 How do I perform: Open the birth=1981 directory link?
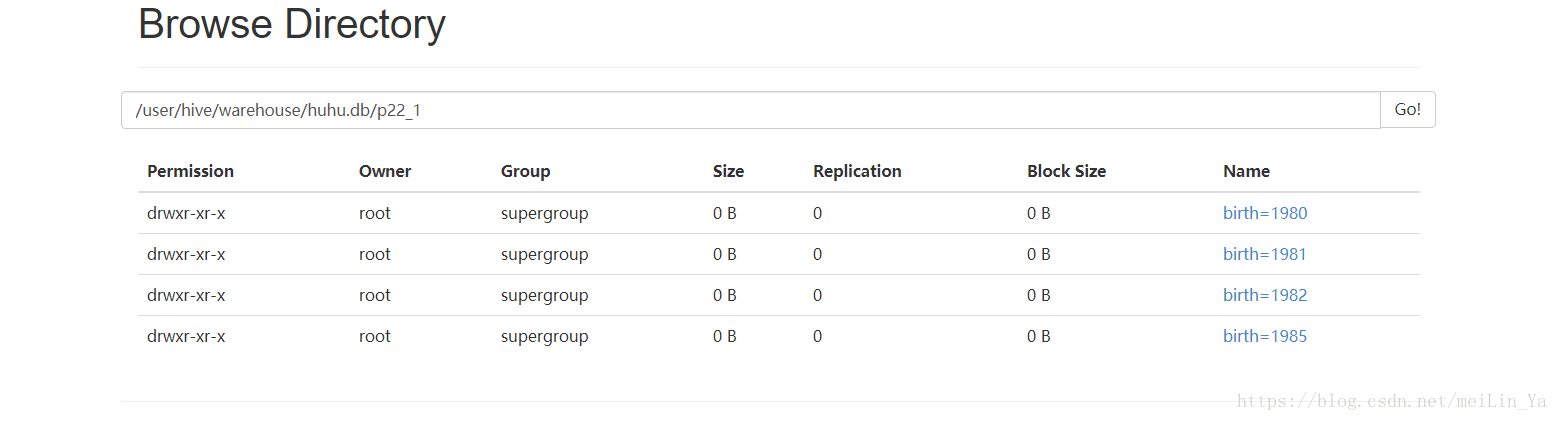pos(1265,254)
